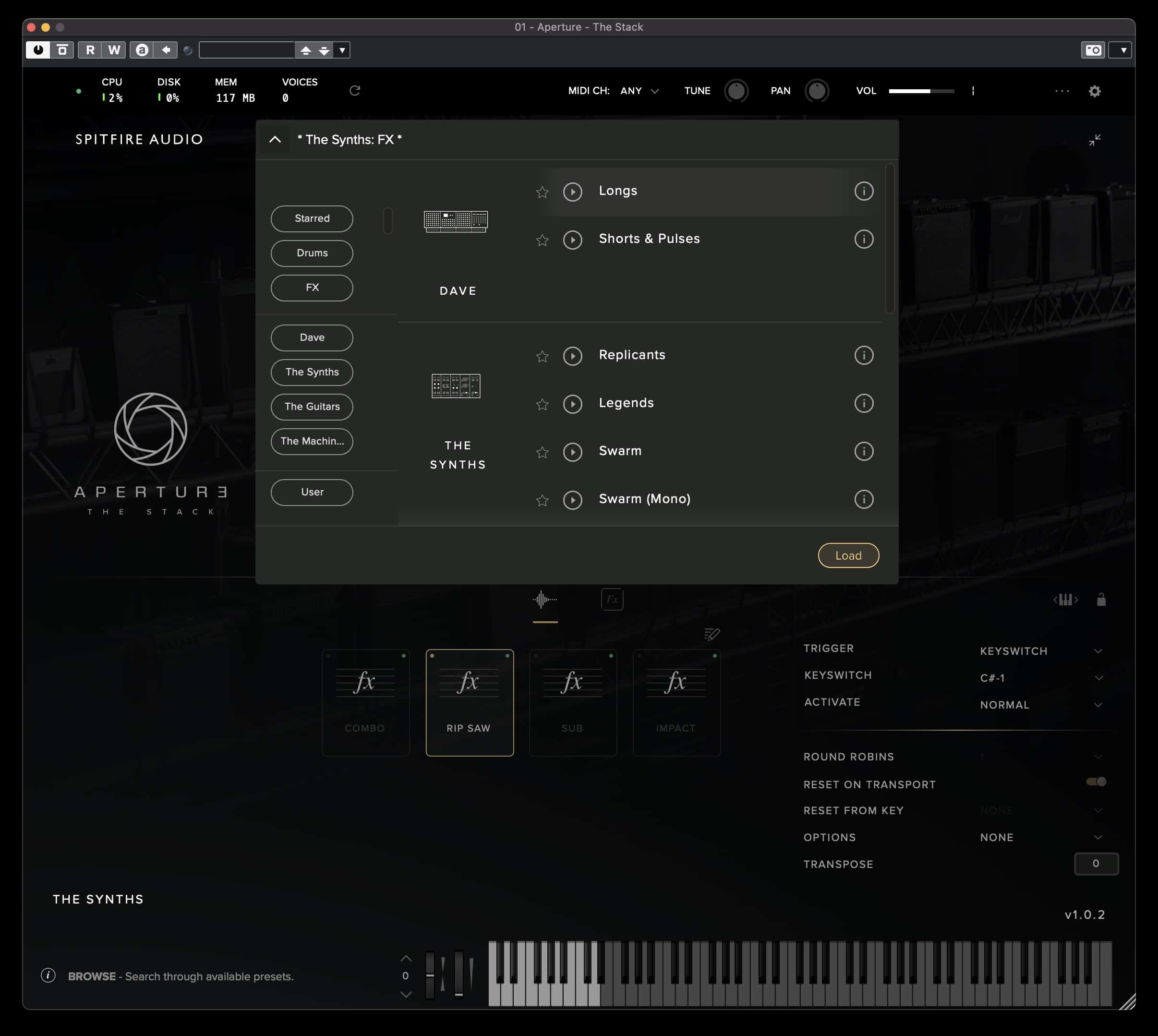Screen dimensions: 1158x1036
Task: Open the Options None dropdown
Action: click(x=1041, y=837)
